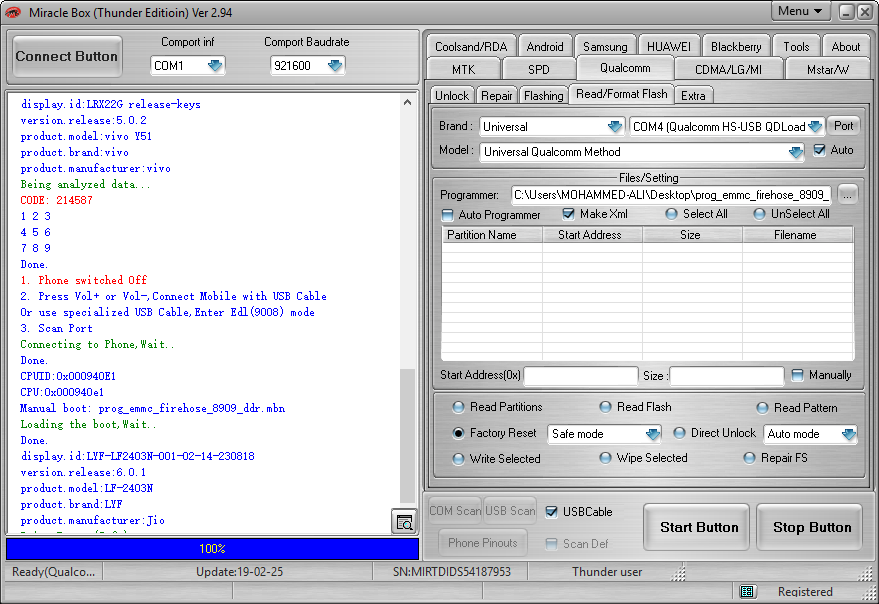879x604 pixels.
Task: Select the Read/Format Flash sub-tab
Action: [x=622, y=94]
